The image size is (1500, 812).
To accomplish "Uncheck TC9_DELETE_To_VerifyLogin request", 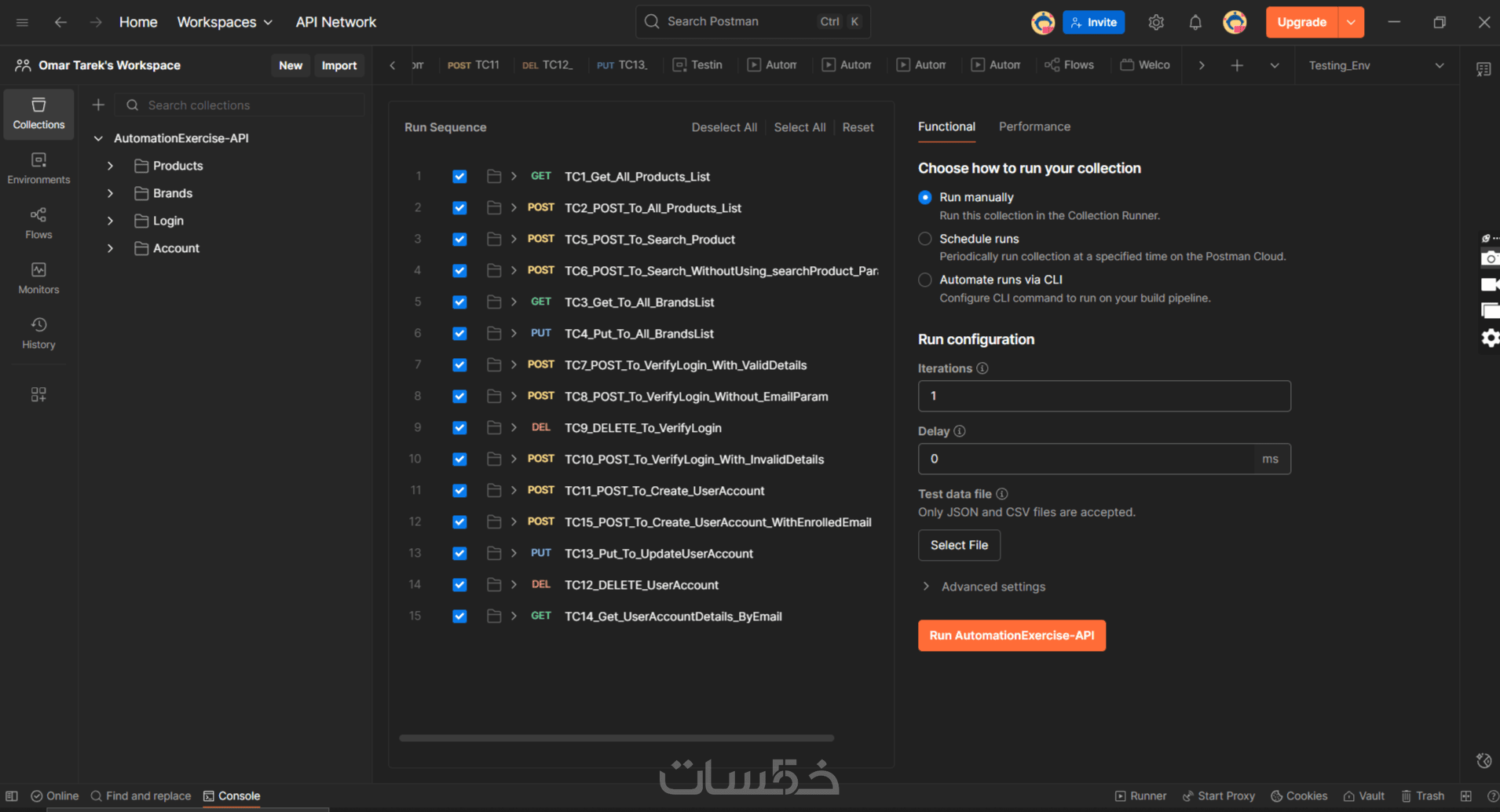I will coord(459,428).
